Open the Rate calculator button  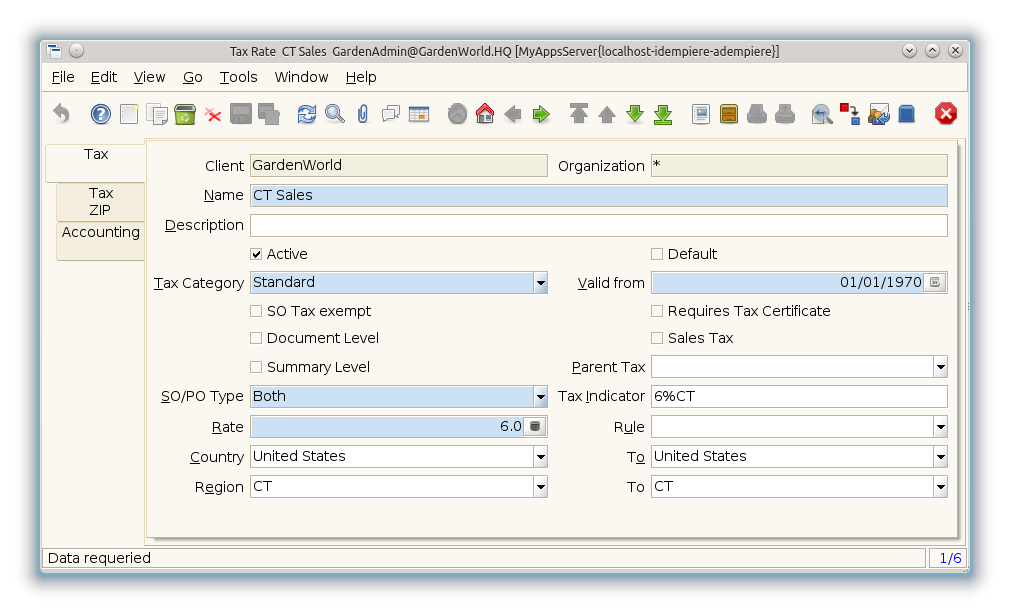[535, 427]
